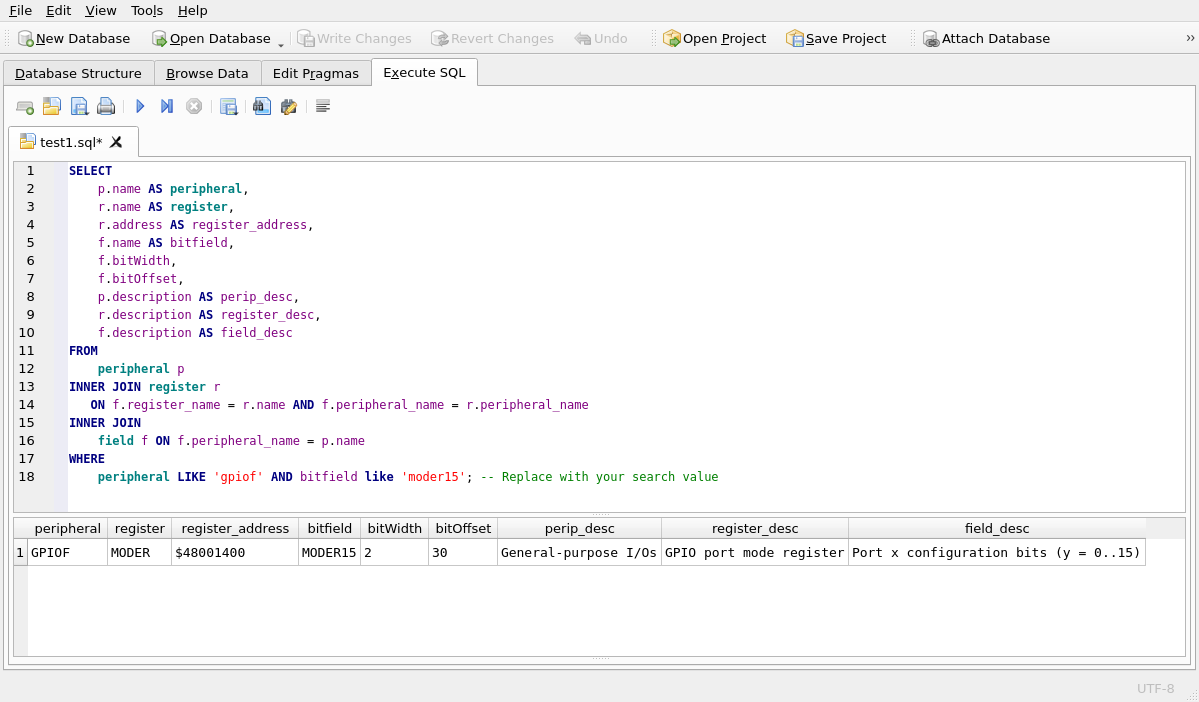Screen dimensions: 1199x702
Task: Execute all SQL statements
Action: point(139,107)
